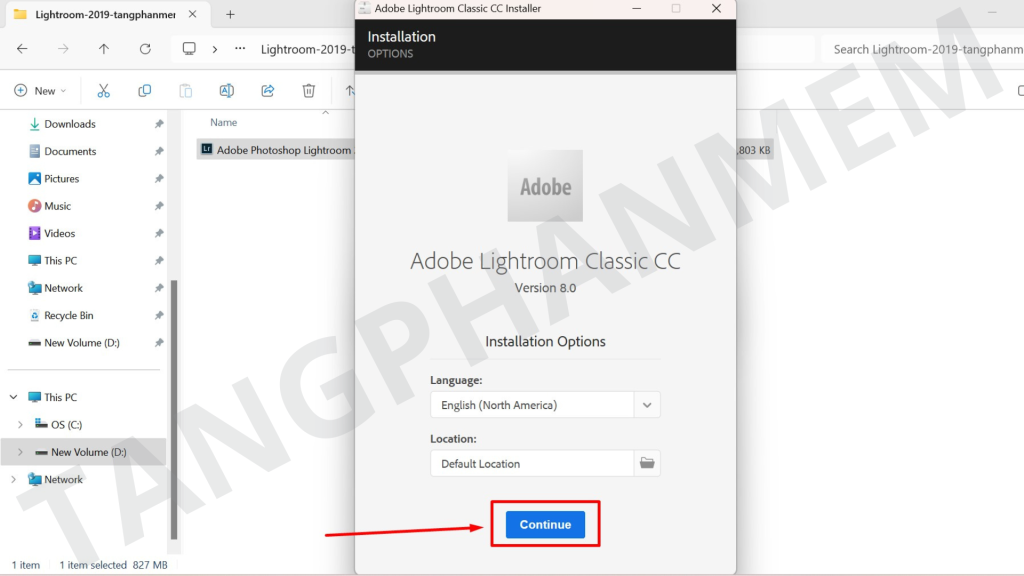Go up one folder level

[104, 49]
